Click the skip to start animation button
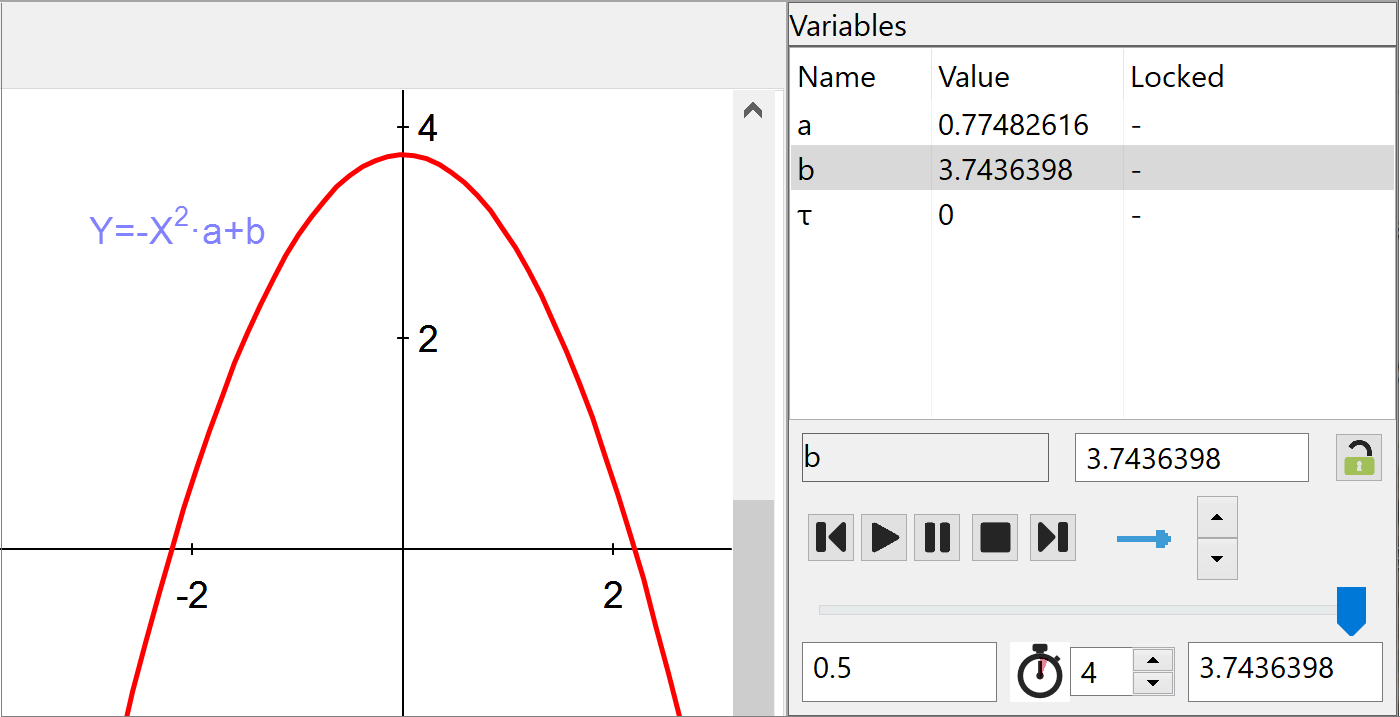Image resolution: width=1400 pixels, height=717 pixels. 831,538
